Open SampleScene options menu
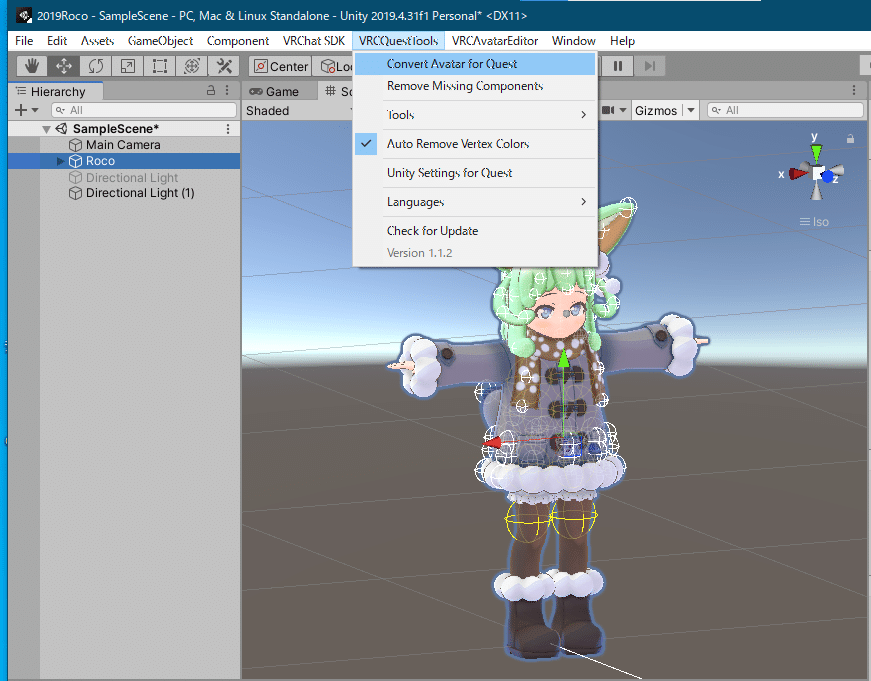The height and width of the screenshot is (681, 871). [x=228, y=129]
